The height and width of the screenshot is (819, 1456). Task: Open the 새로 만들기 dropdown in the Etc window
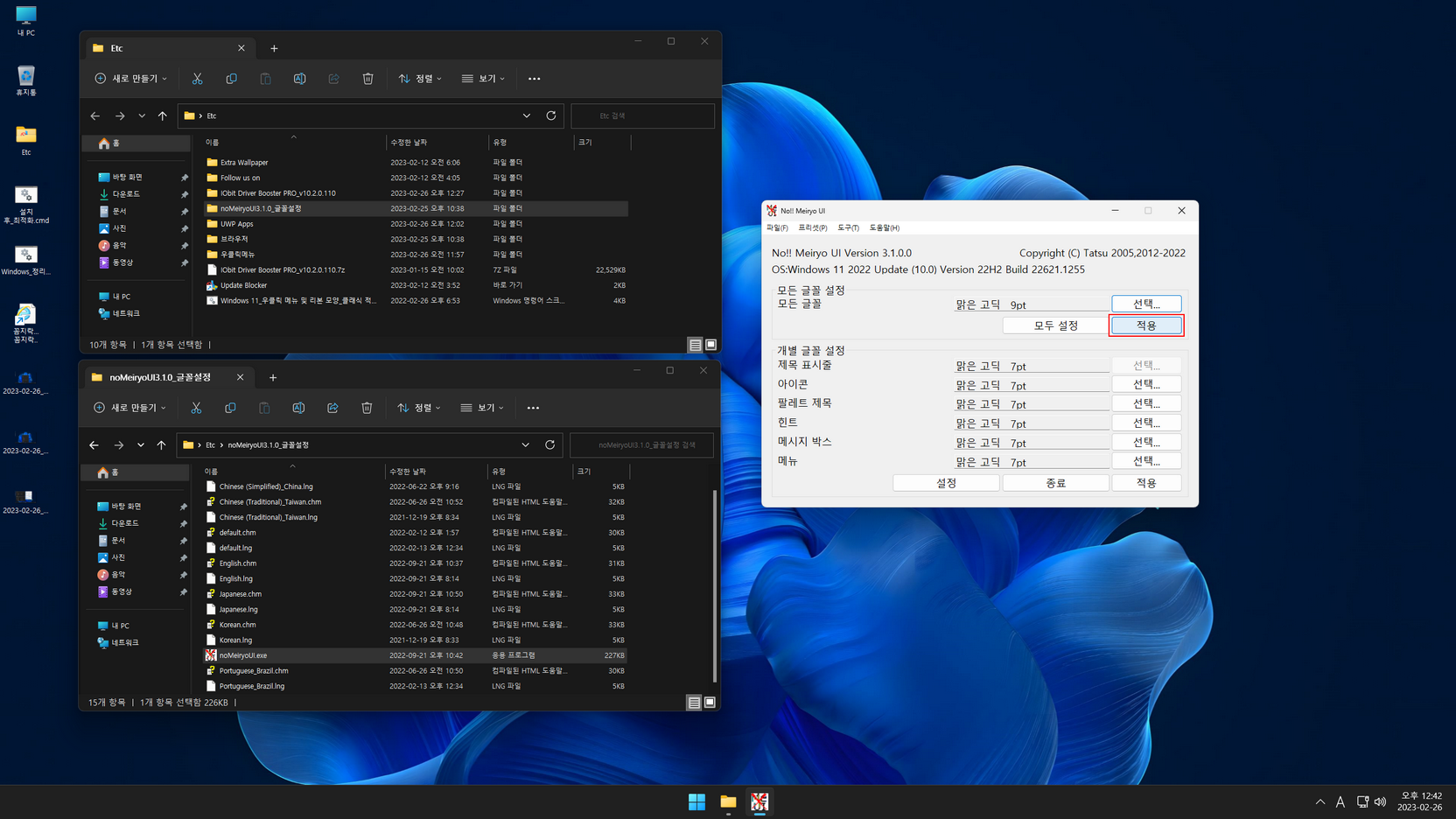[x=130, y=79]
